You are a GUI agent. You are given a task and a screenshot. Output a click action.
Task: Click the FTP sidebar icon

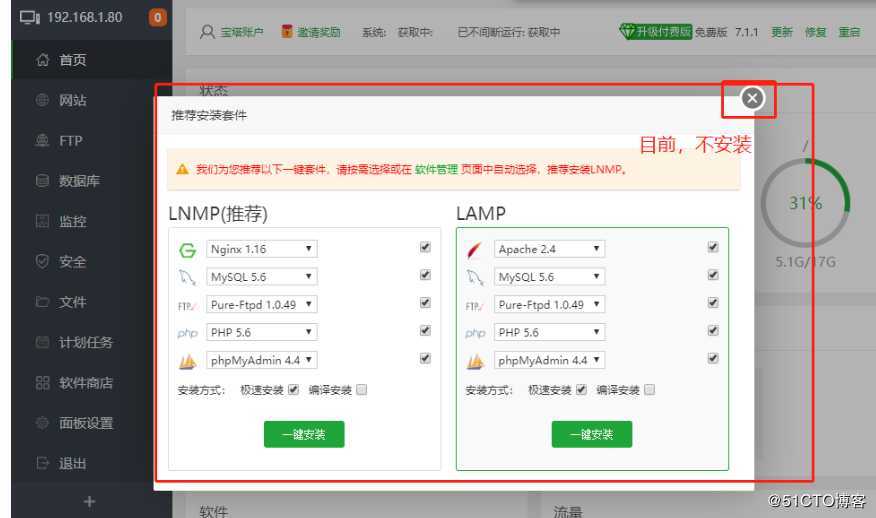(x=42, y=141)
